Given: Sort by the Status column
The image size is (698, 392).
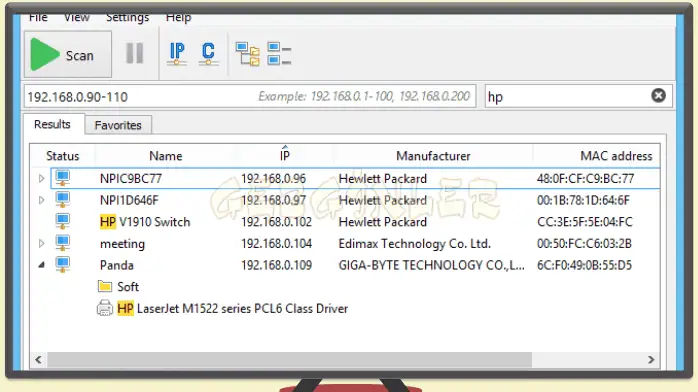Looking at the screenshot, I should (x=62, y=156).
